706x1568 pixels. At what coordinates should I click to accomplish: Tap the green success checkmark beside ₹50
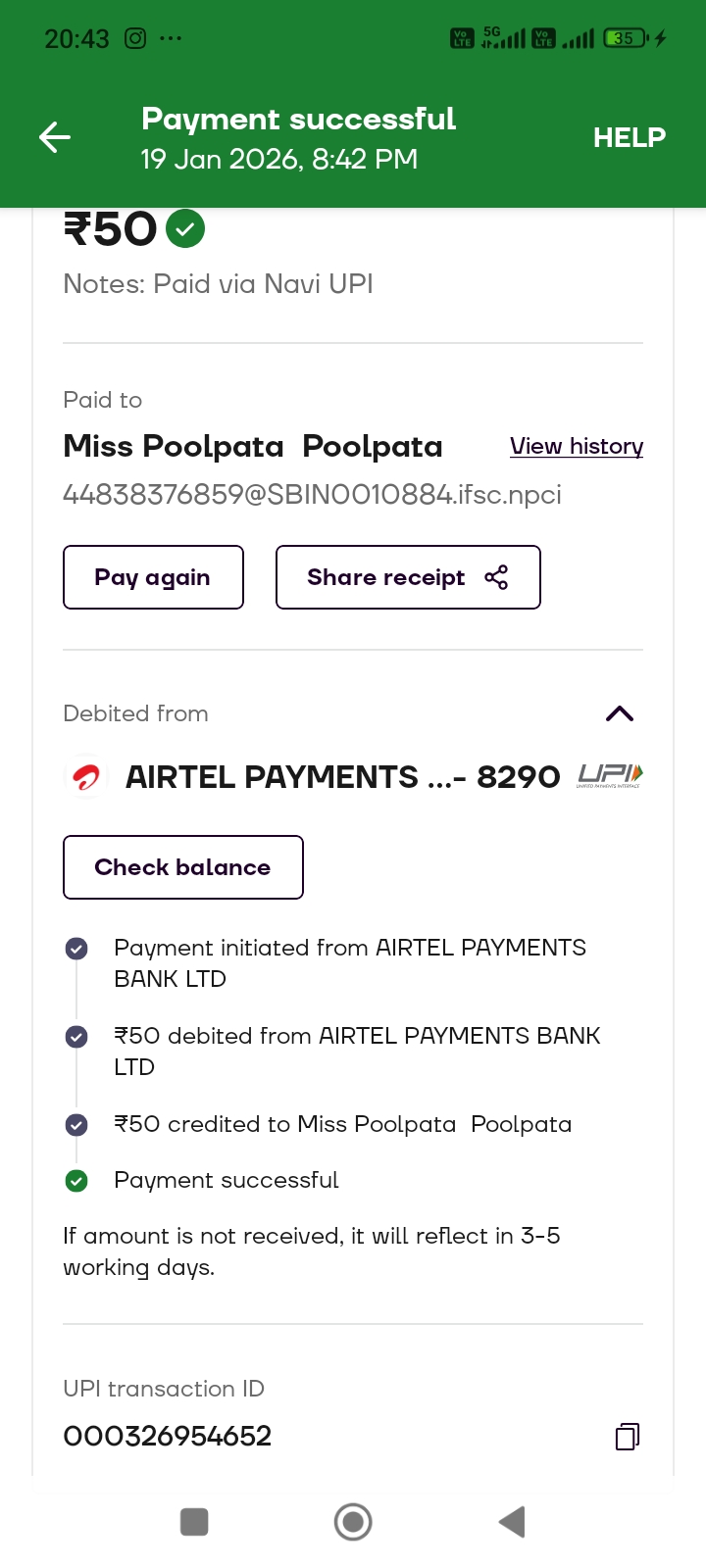pos(185,229)
